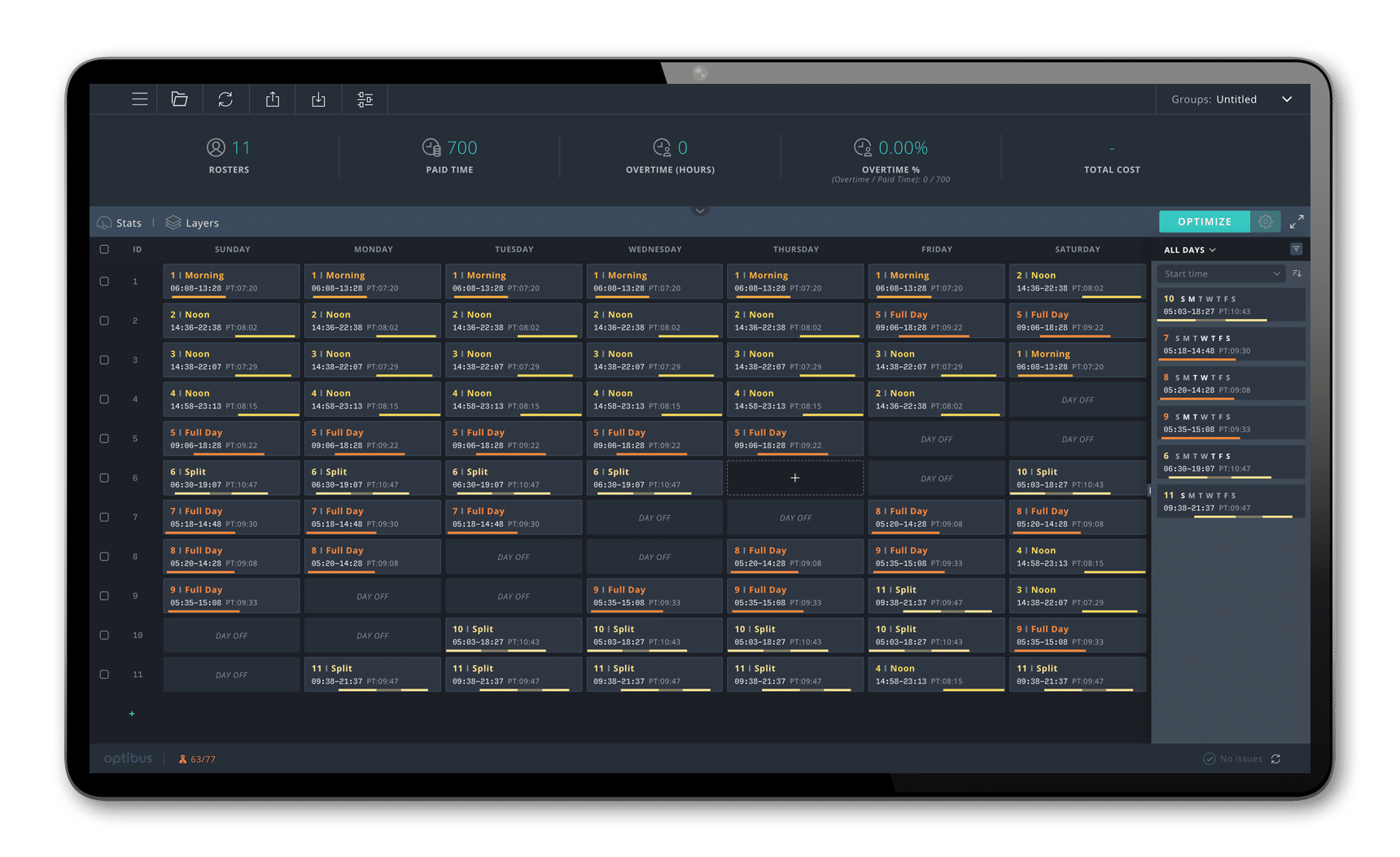The image size is (1400, 857).
Task: Click the open folder icon
Action: pyautogui.click(x=180, y=99)
